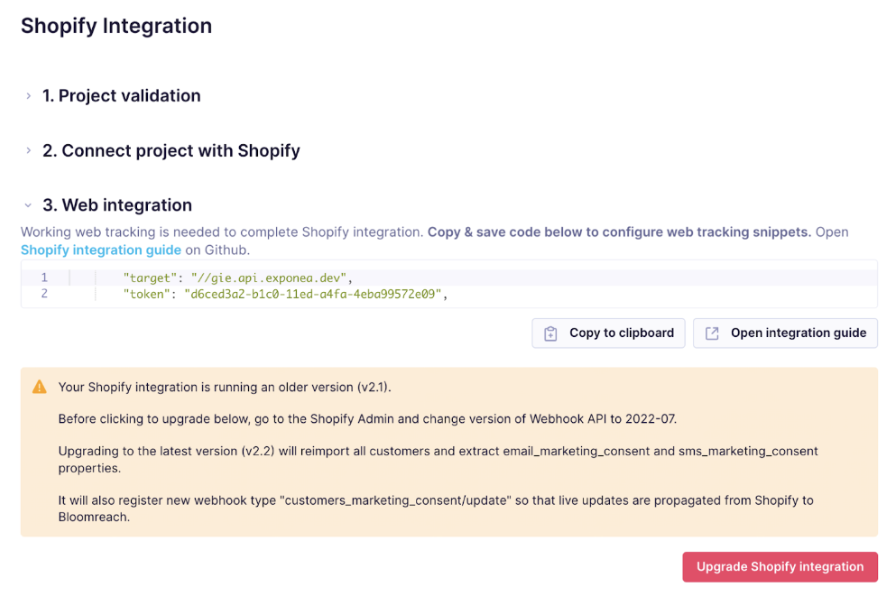
Task: Click the "1. Project validation" heading
Action: 122,96
